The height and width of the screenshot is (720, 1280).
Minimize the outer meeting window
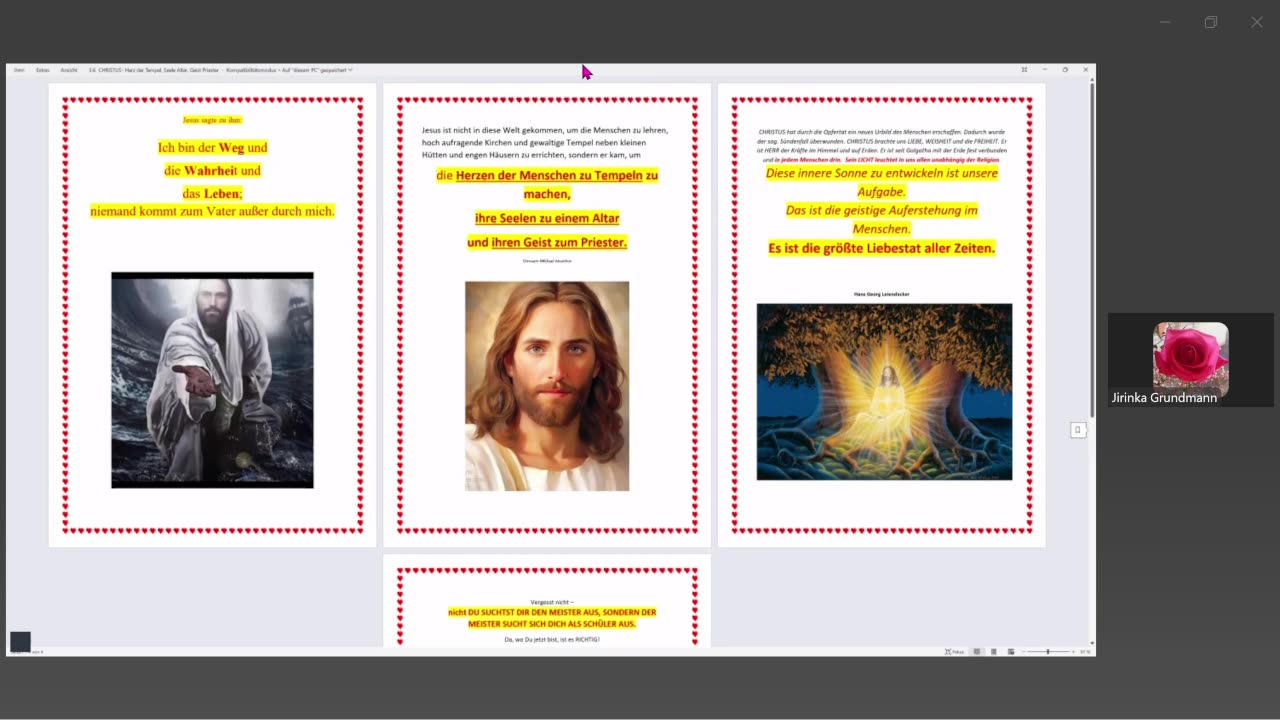1164,22
